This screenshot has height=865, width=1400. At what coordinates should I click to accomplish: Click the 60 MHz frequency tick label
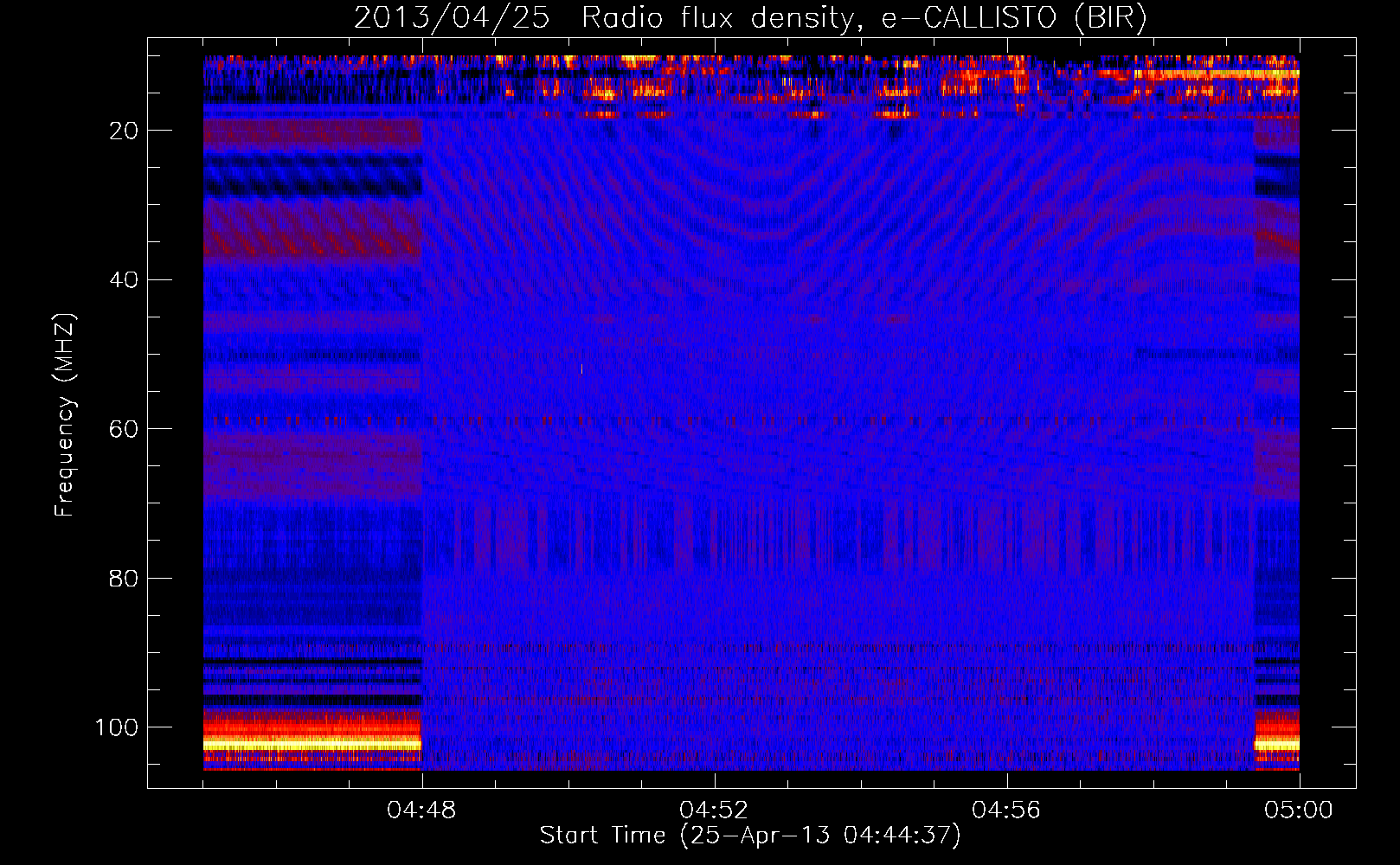click(x=124, y=429)
